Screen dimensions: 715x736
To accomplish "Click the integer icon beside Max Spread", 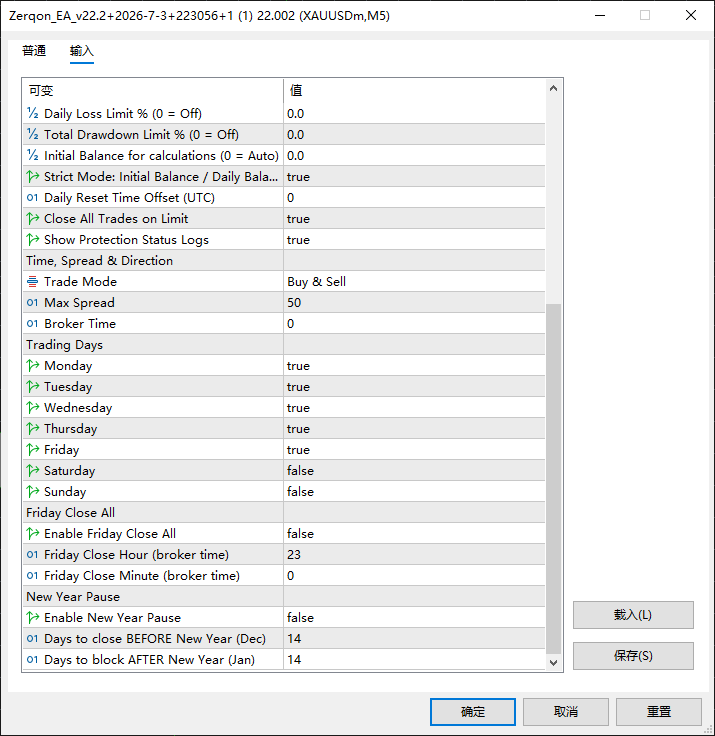I will 32,303.
